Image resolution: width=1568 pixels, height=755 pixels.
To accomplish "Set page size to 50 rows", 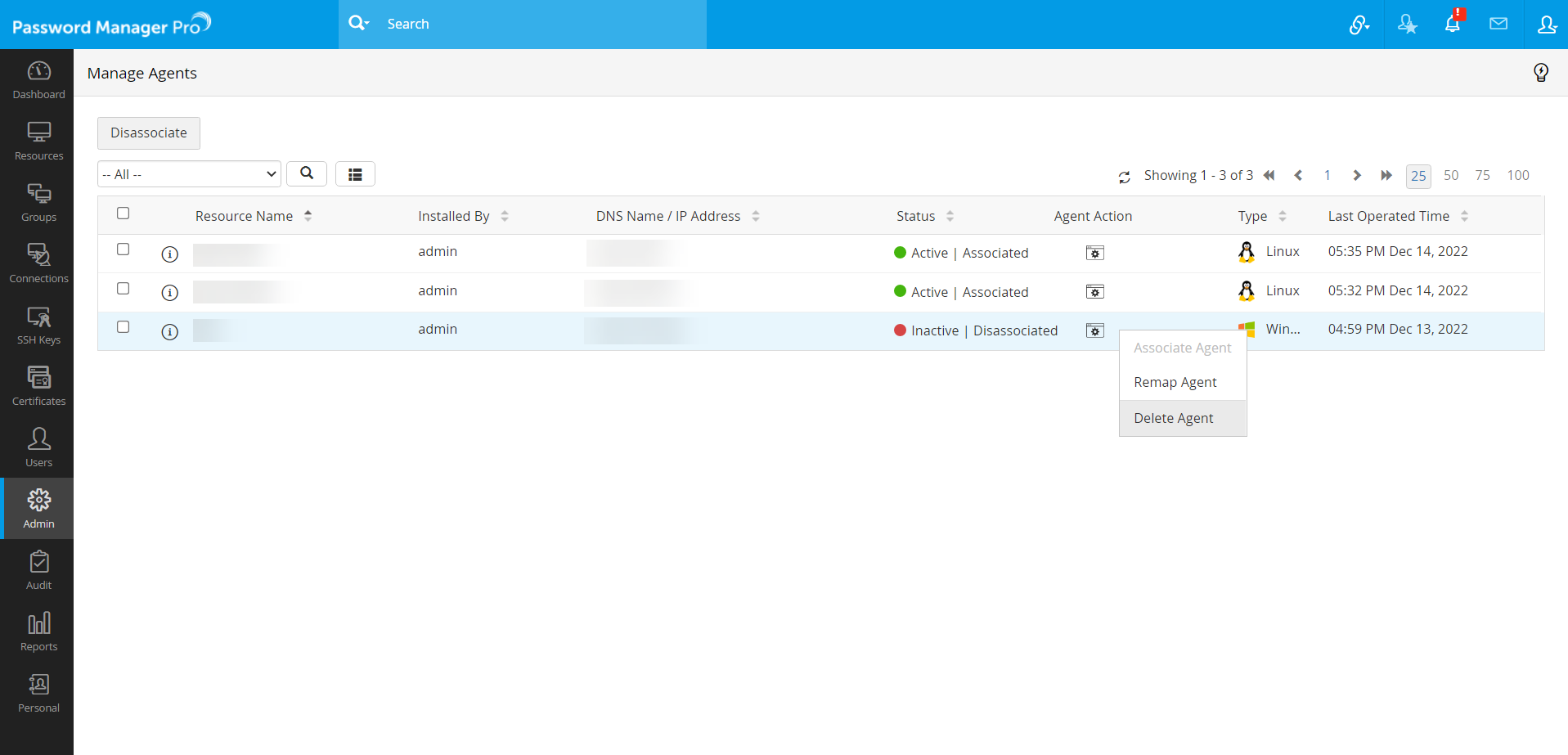I will coord(1450,175).
